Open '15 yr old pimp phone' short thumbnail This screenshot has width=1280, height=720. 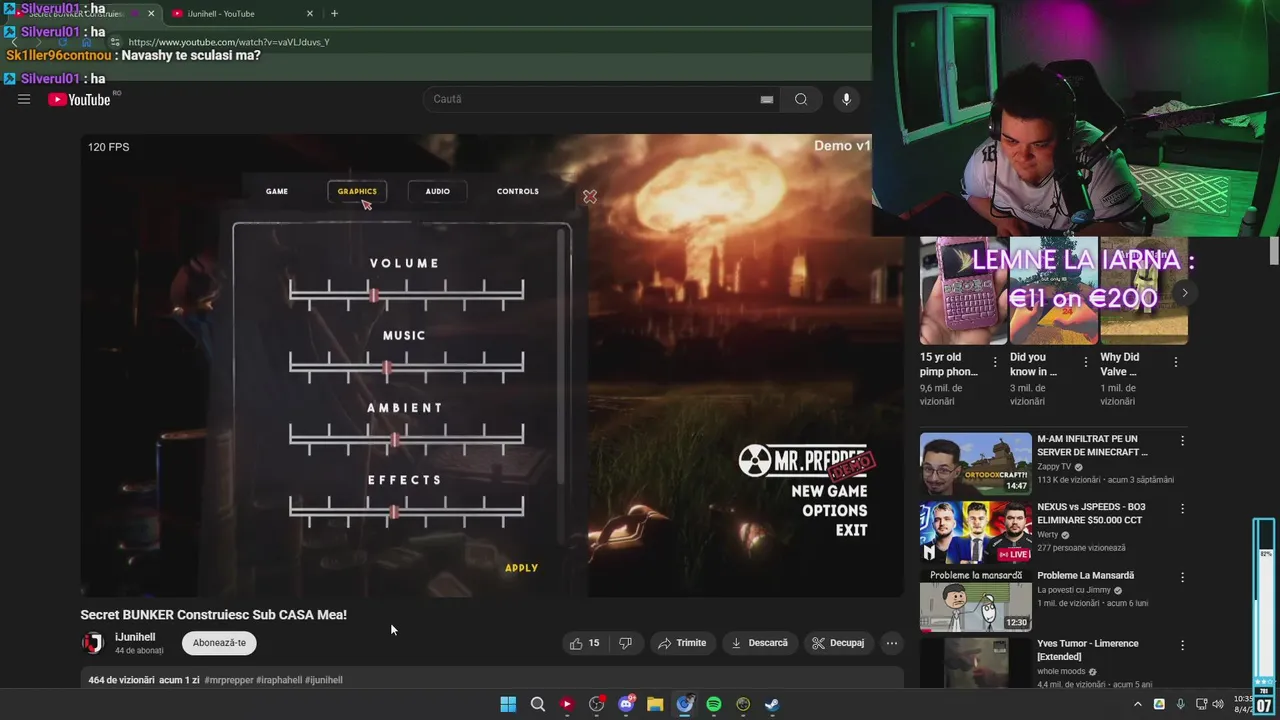click(x=964, y=291)
